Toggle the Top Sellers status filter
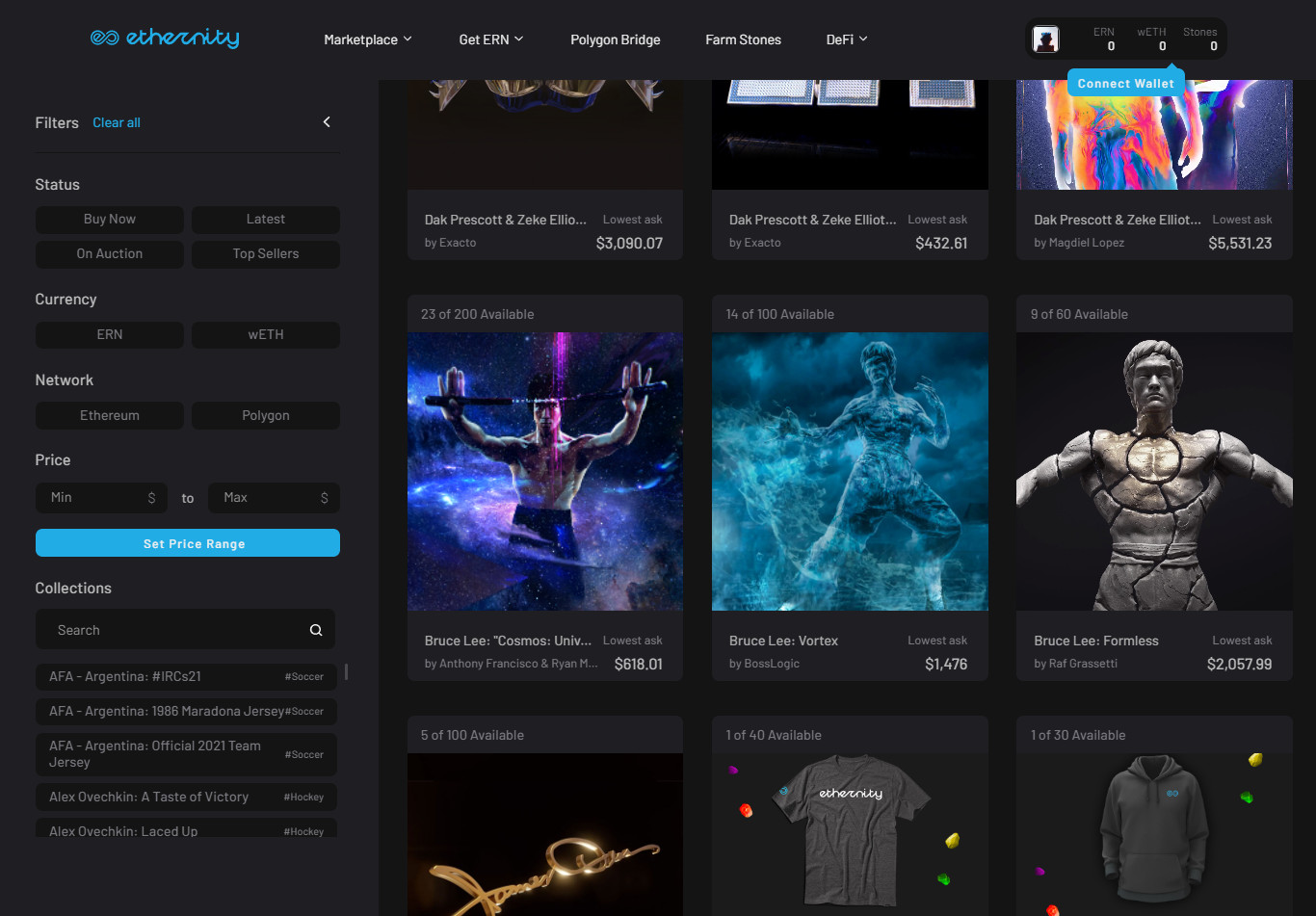The image size is (1316, 916). click(266, 254)
